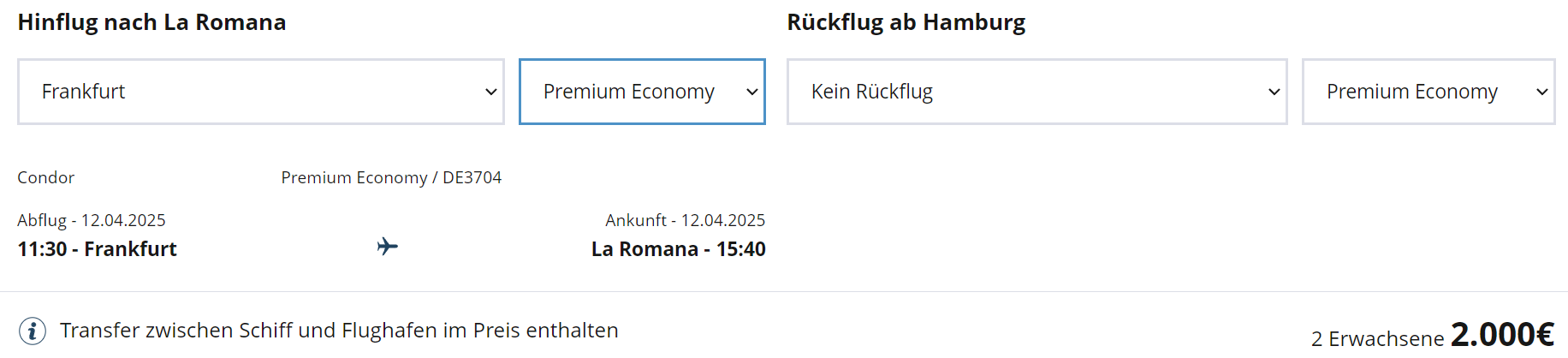Click the 2.000€ total price
The height and width of the screenshot is (358, 1568).
pos(1502,334)
